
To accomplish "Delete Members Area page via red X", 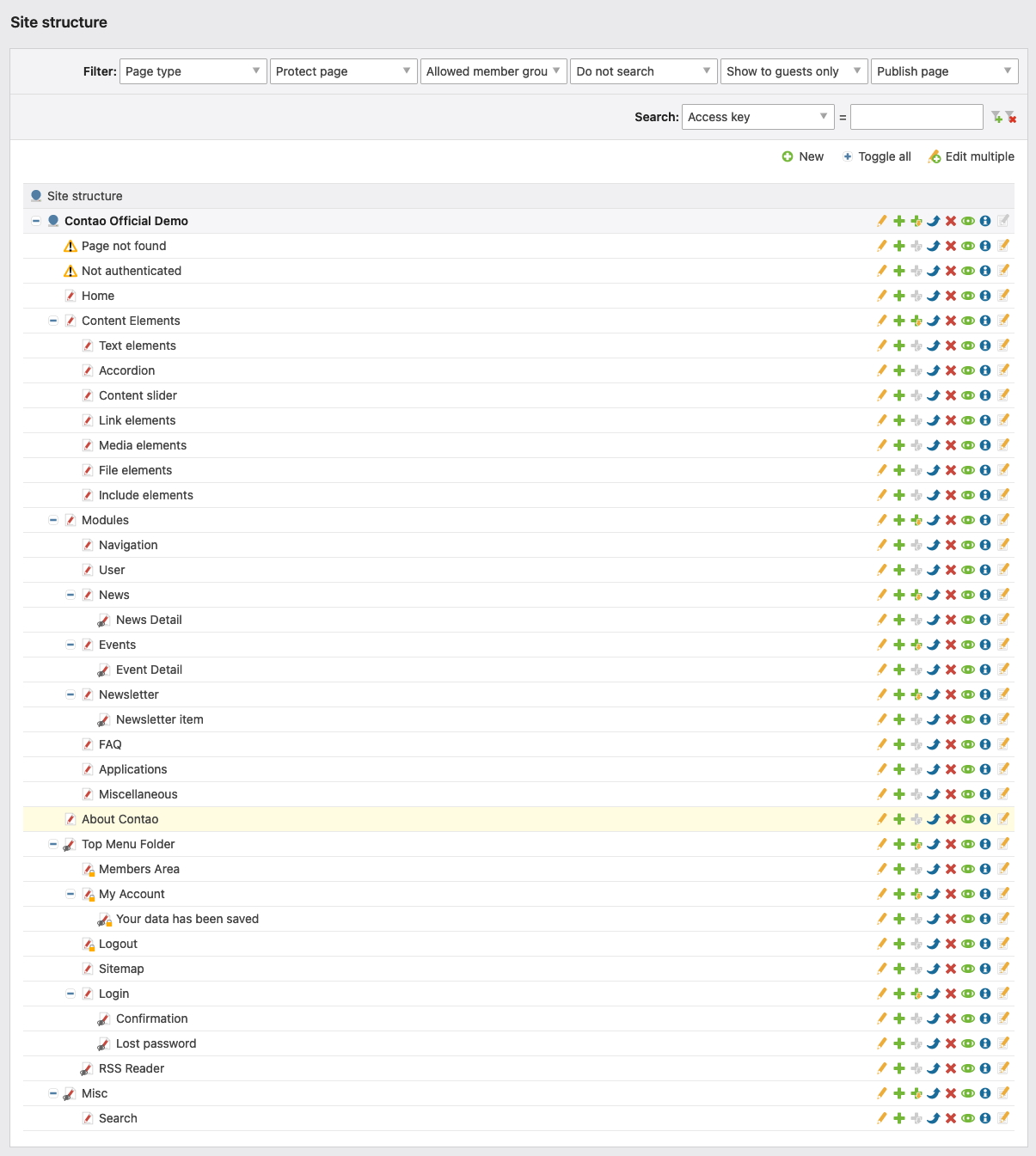I will tap(951, 869).
